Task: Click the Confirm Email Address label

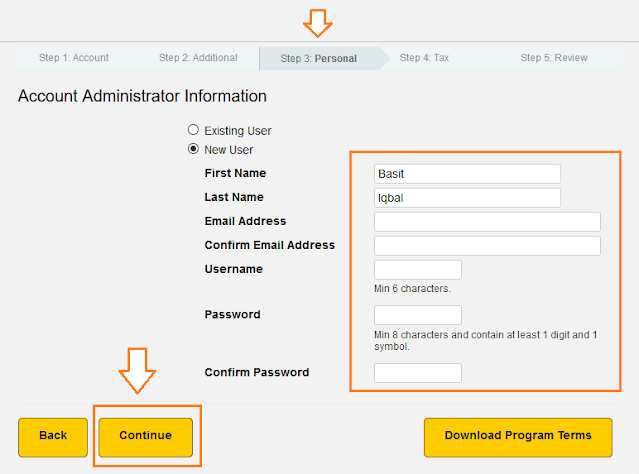Action: pos(270,245)
